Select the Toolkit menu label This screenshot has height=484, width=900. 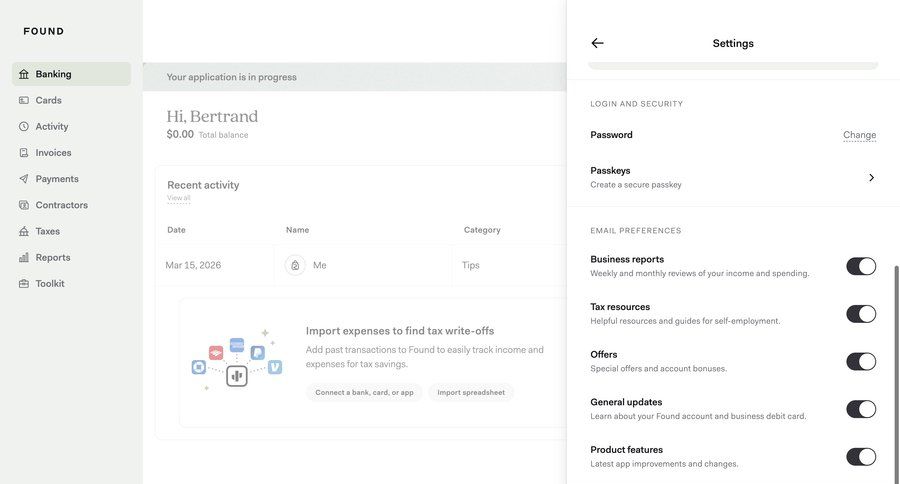pos(50,284)
